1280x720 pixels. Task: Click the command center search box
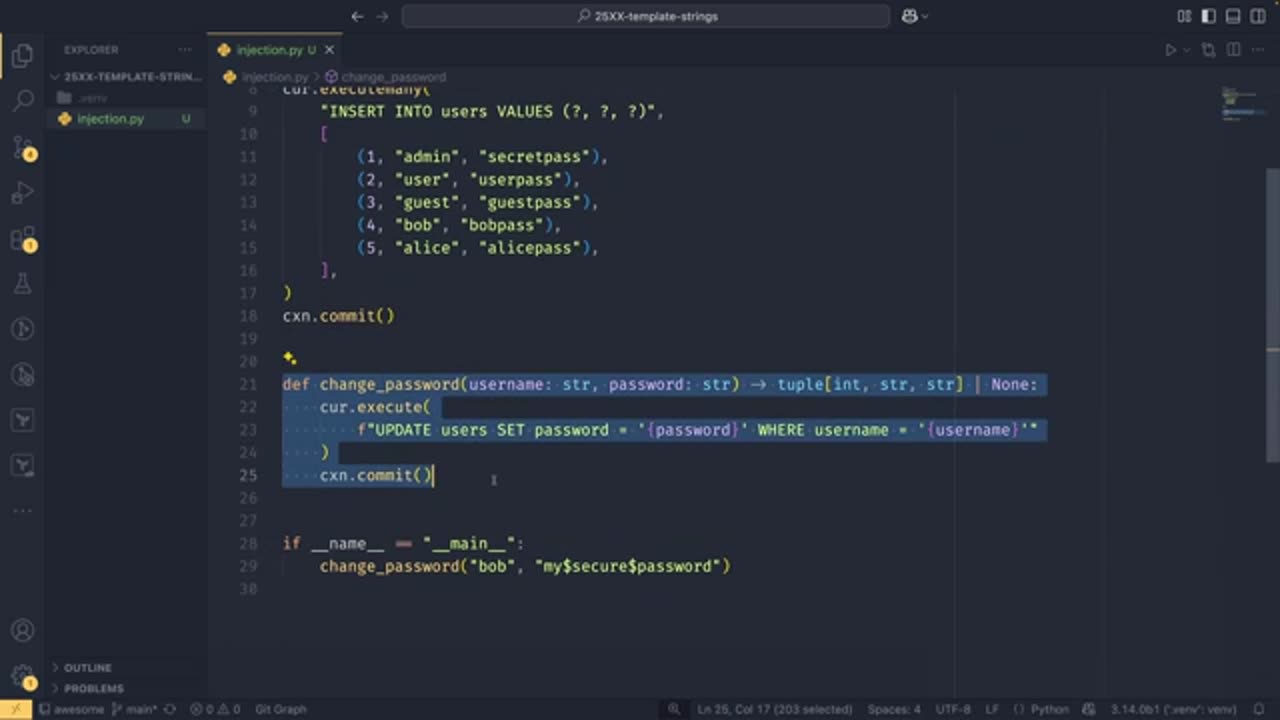pos(646,16)
